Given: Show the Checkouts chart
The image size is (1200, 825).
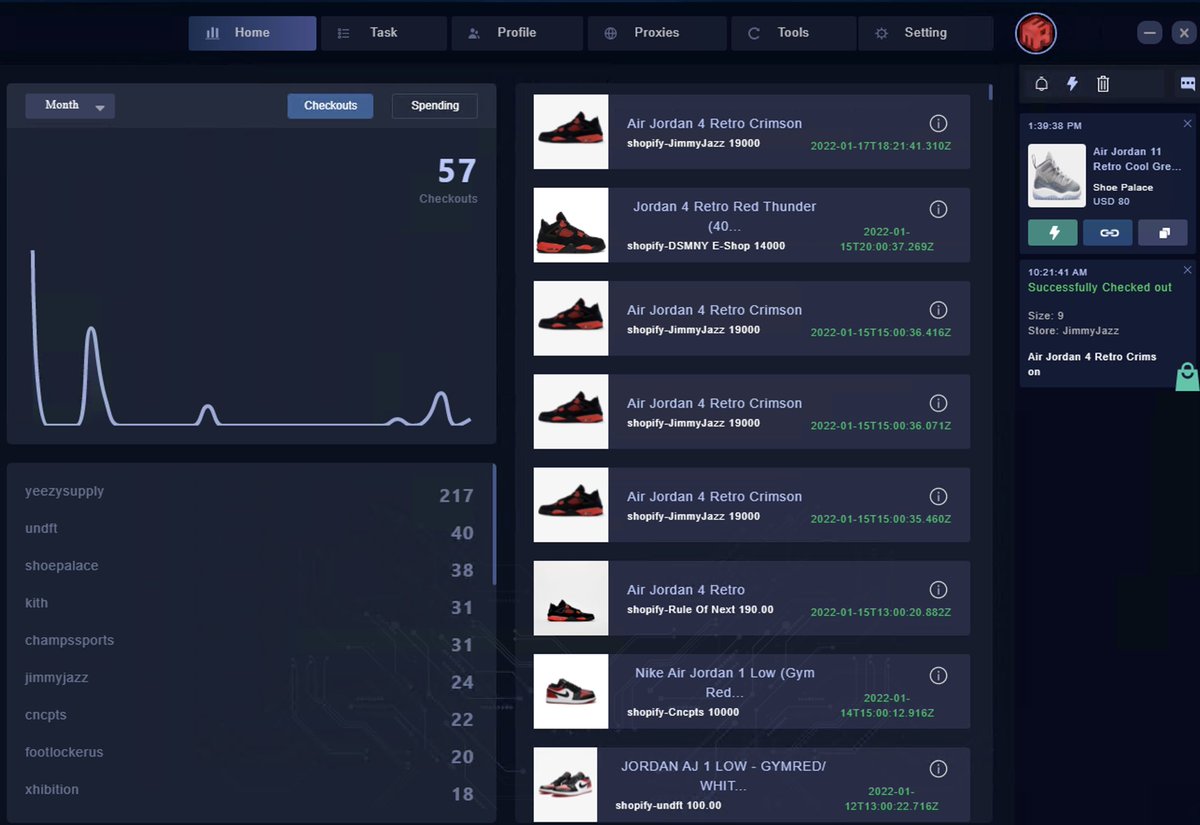Looking at the screenshot, I should [330, 105].
